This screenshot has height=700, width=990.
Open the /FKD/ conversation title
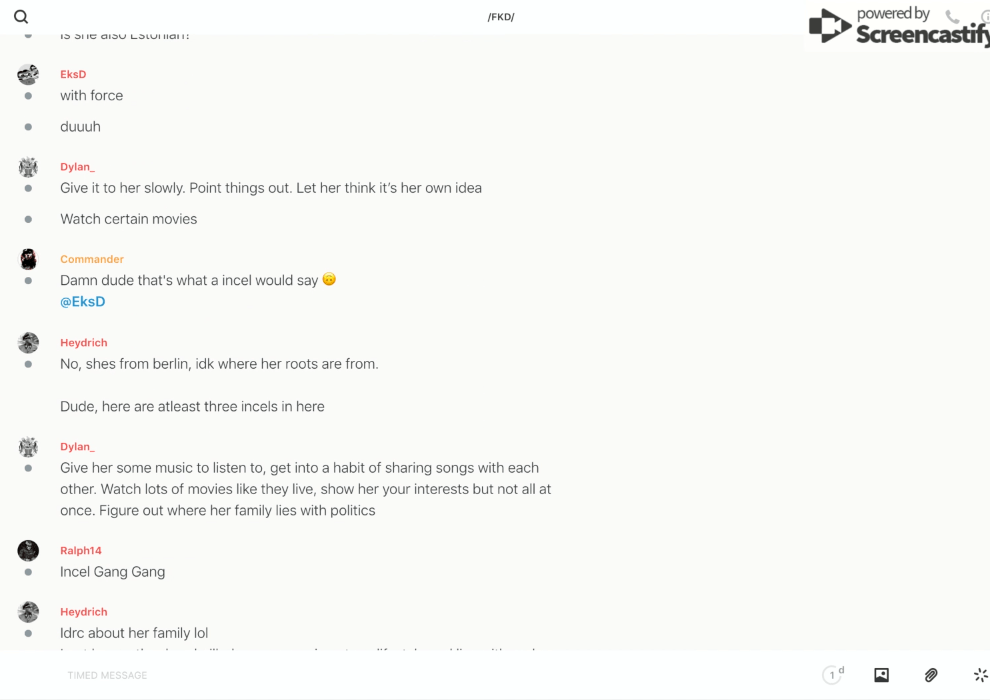[501, 17]
